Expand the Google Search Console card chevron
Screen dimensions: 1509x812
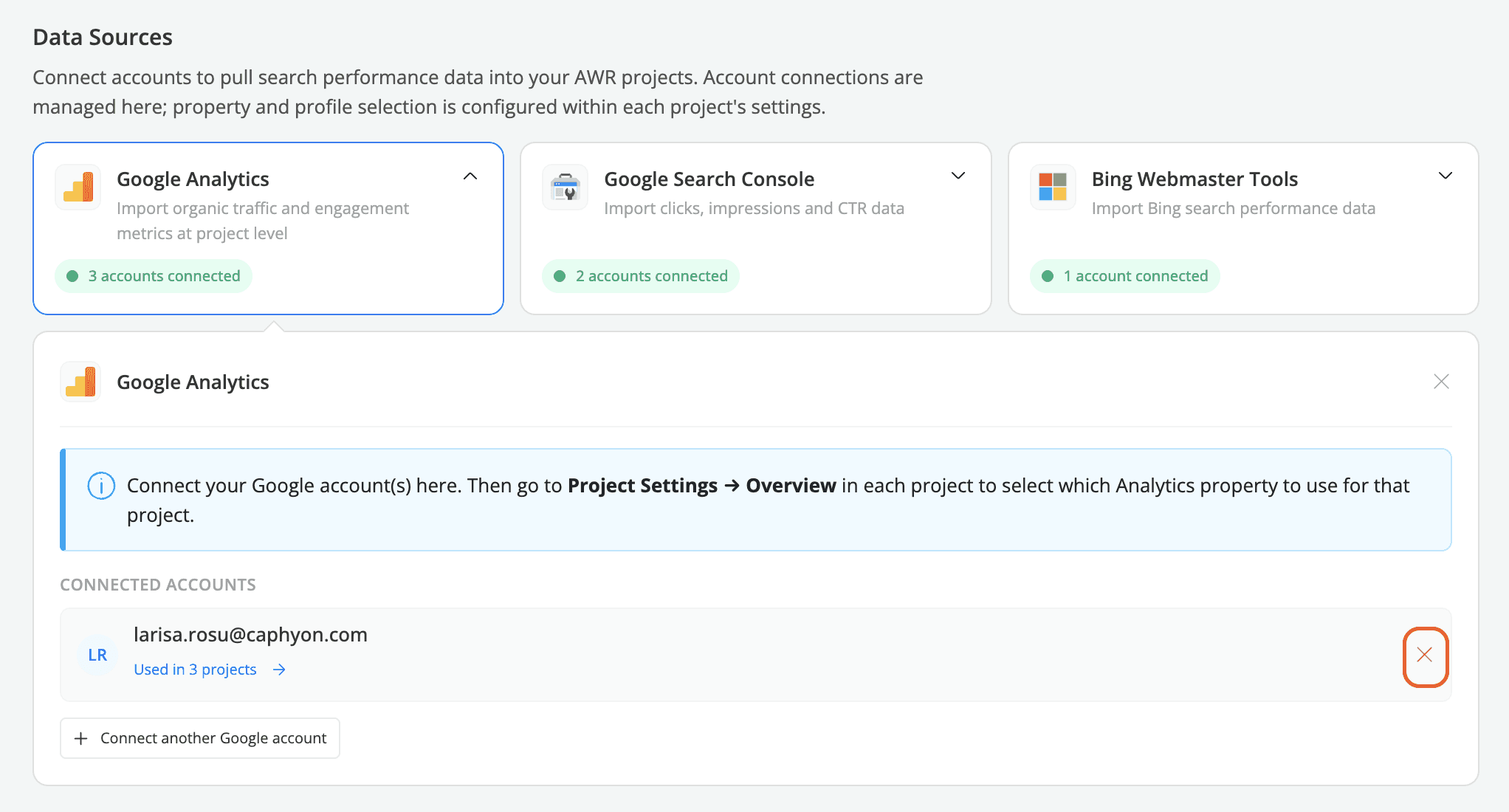coord(958,176)
